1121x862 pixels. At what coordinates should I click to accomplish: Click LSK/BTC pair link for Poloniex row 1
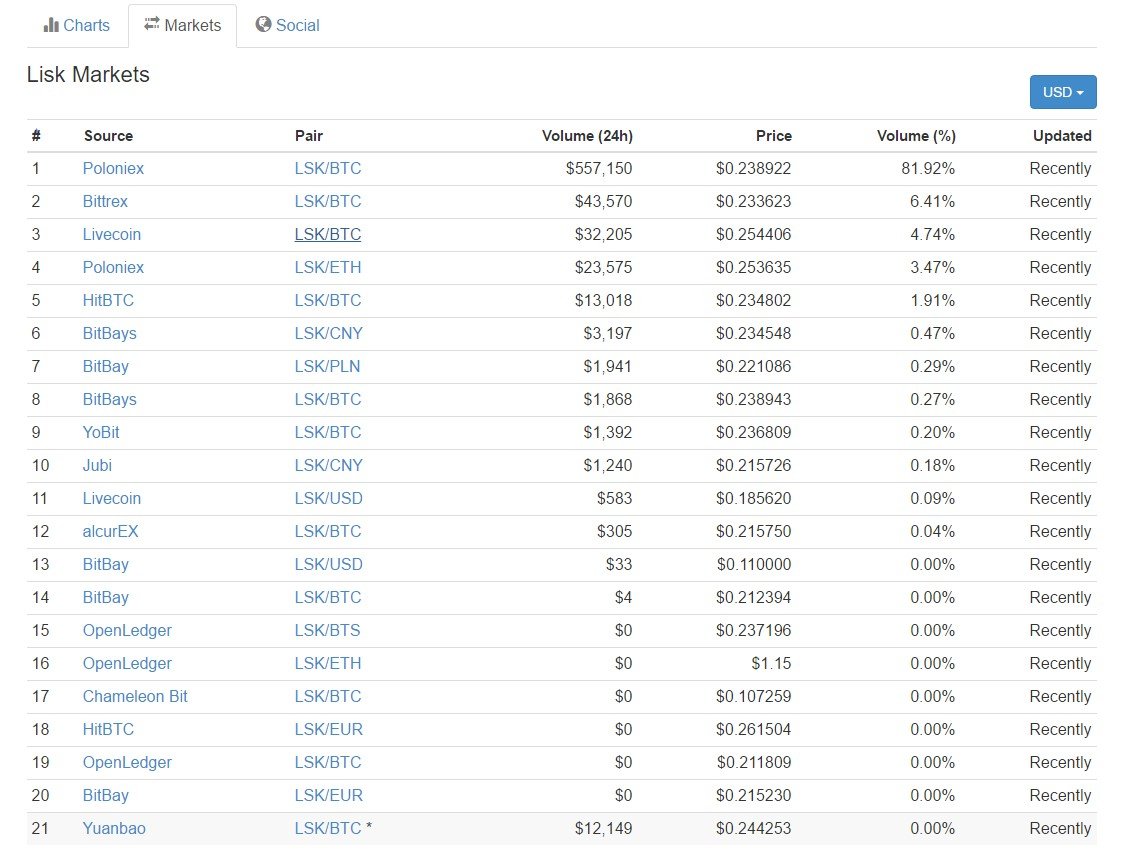click(328, 169)
